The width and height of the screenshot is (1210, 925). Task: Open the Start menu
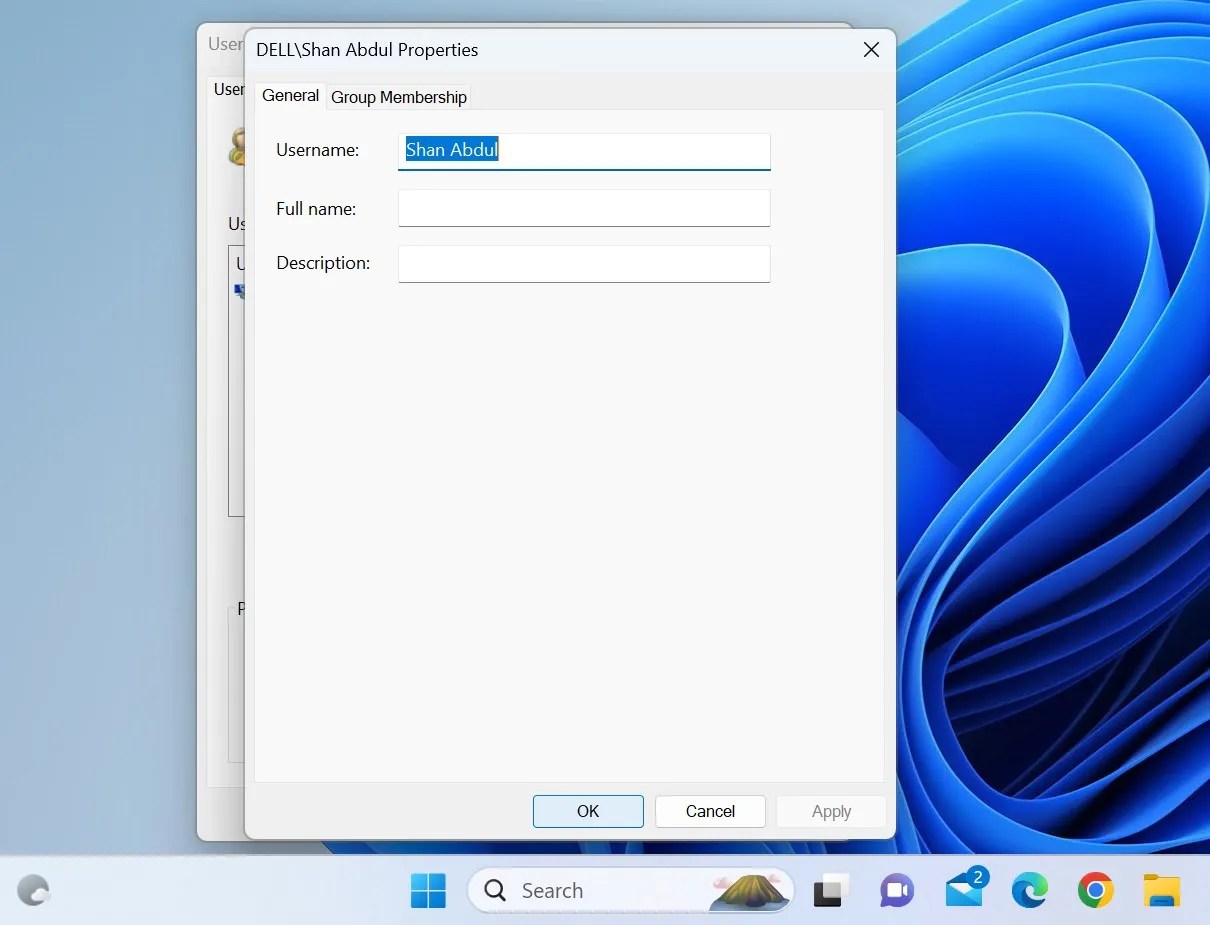(x=428, y=890)
